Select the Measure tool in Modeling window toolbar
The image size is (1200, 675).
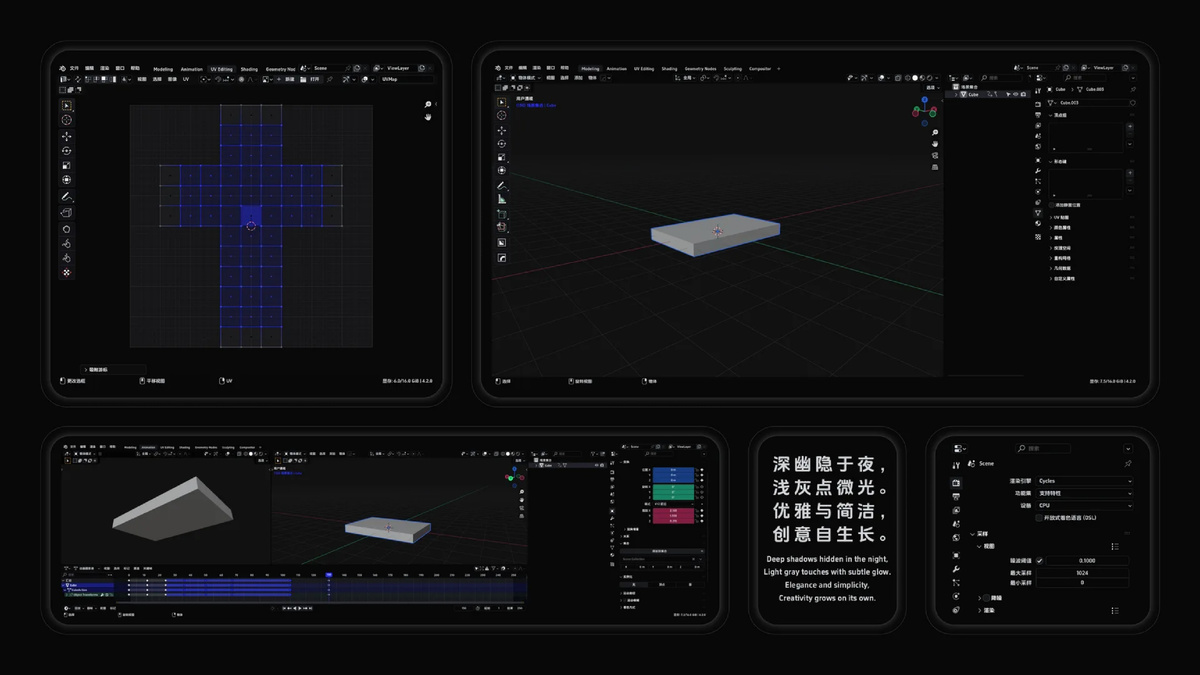502,199
